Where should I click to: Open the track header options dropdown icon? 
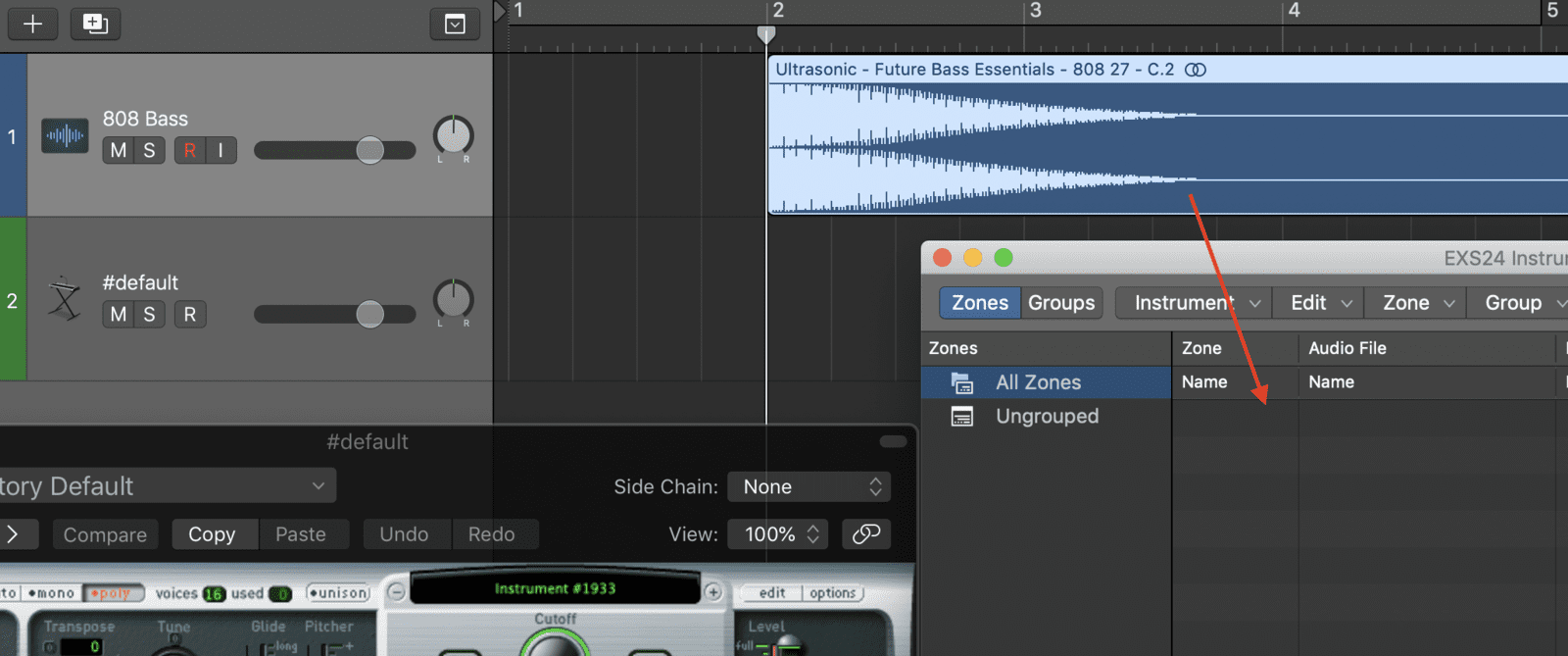(455, 24)
